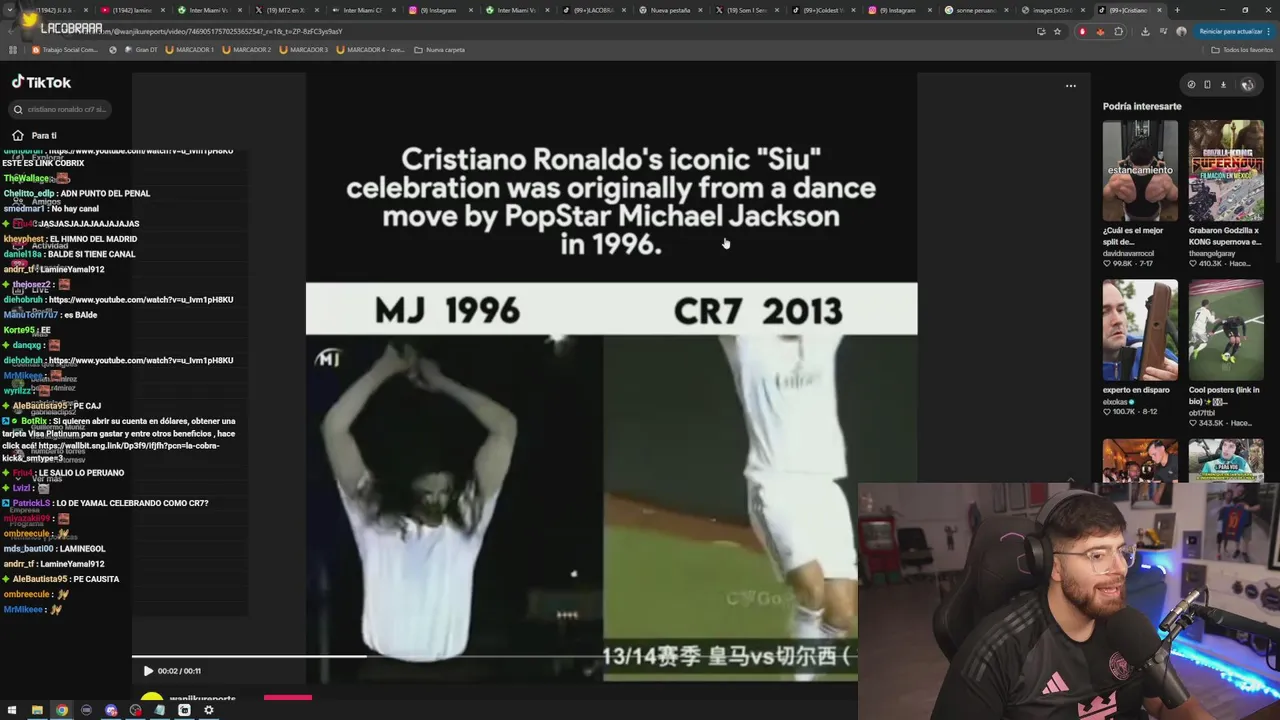Open the wanjikureports channel avatar
This screenshot has width=1280, height=720.
tap(151, 698)
